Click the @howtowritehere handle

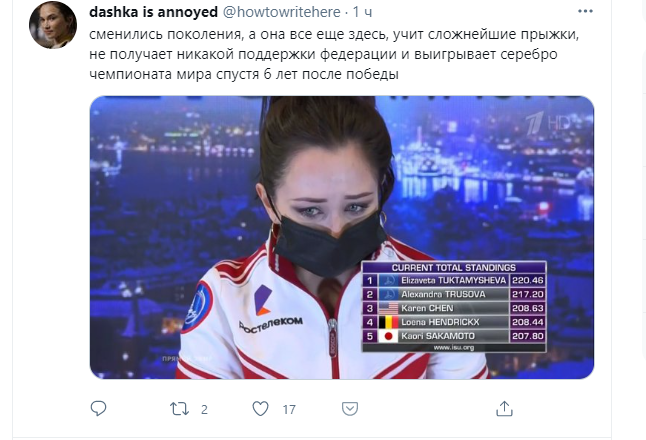(282, 12)
